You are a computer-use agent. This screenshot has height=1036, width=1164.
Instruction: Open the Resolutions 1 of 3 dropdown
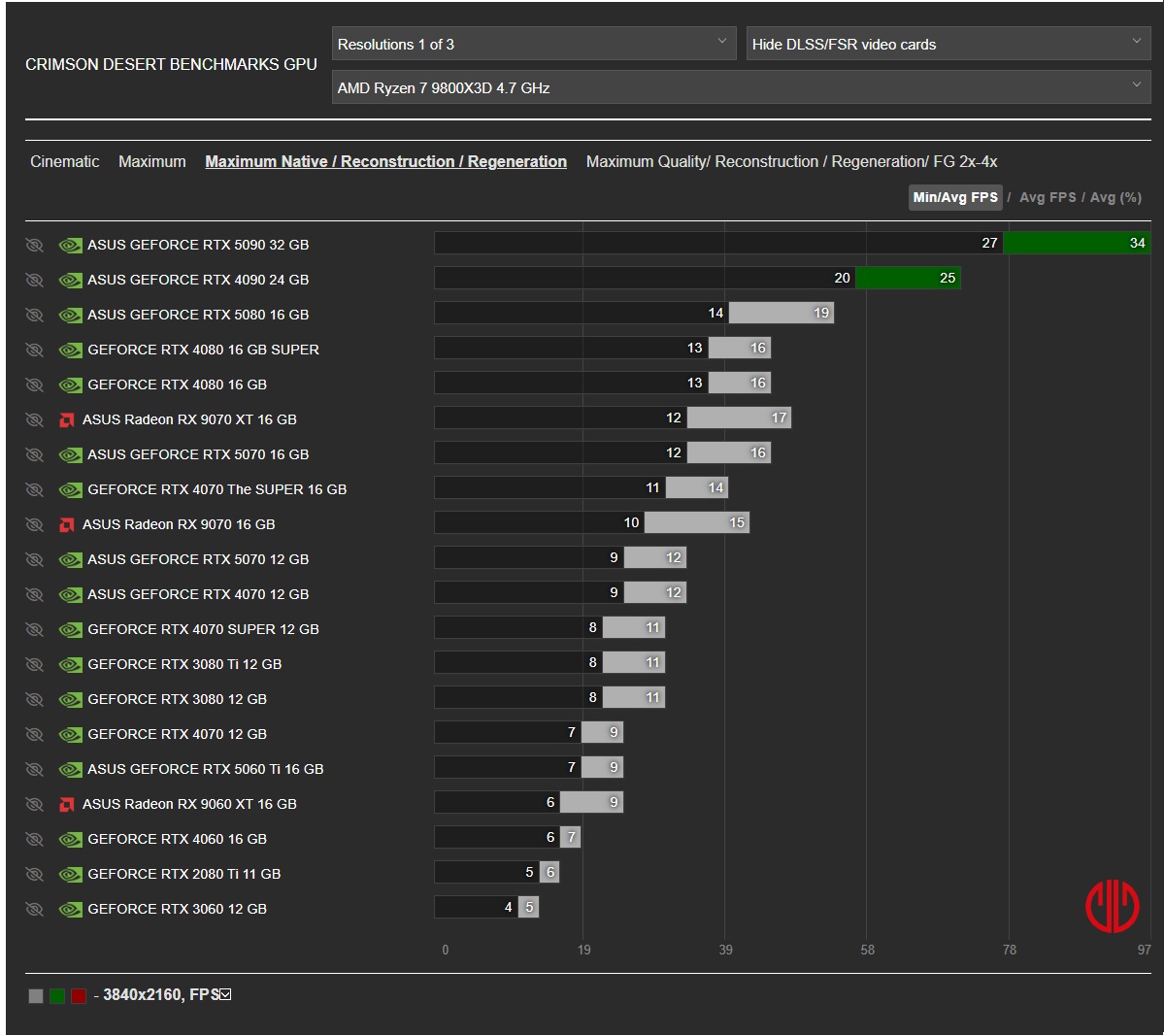point(534,44)
